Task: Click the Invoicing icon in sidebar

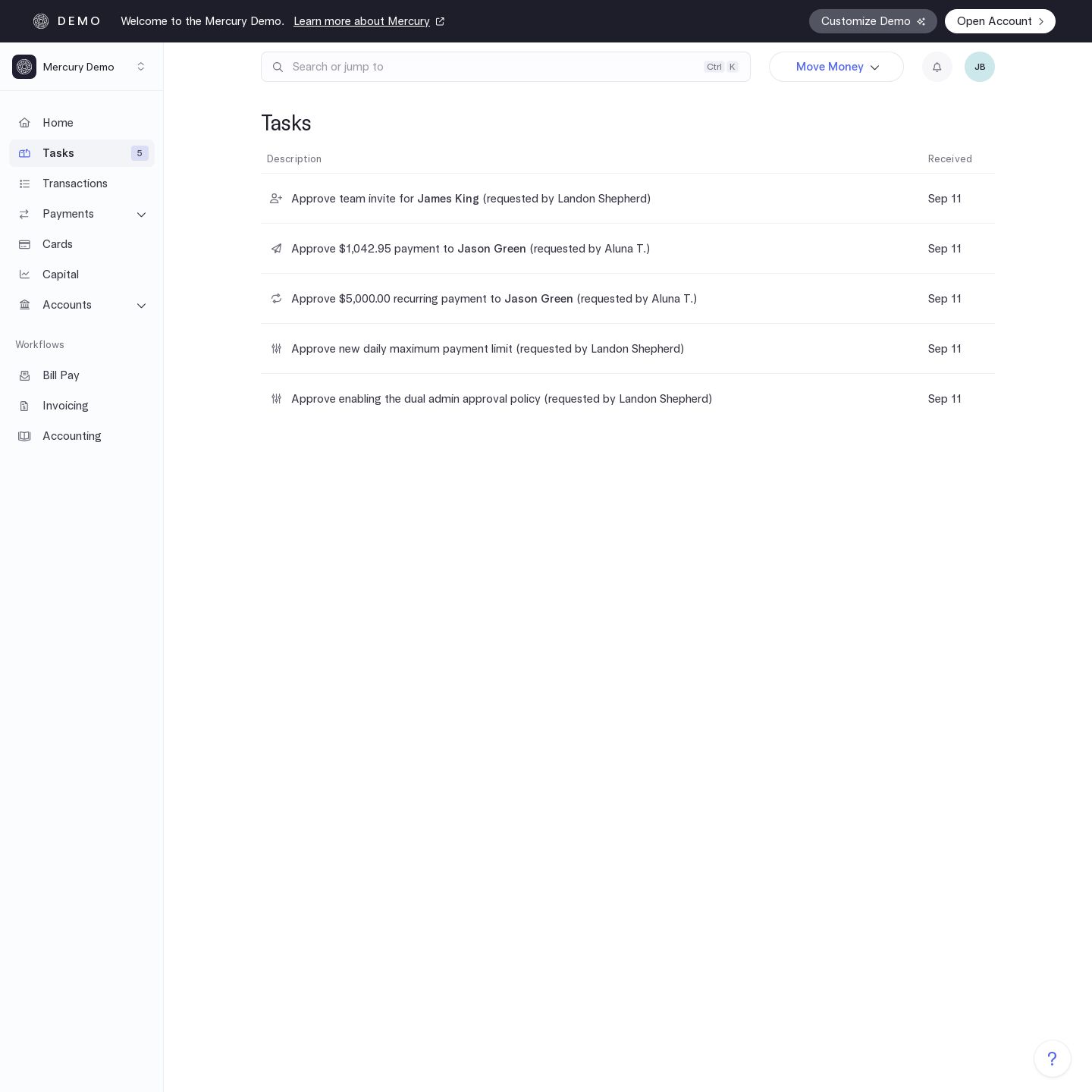Action: point(24,406)
